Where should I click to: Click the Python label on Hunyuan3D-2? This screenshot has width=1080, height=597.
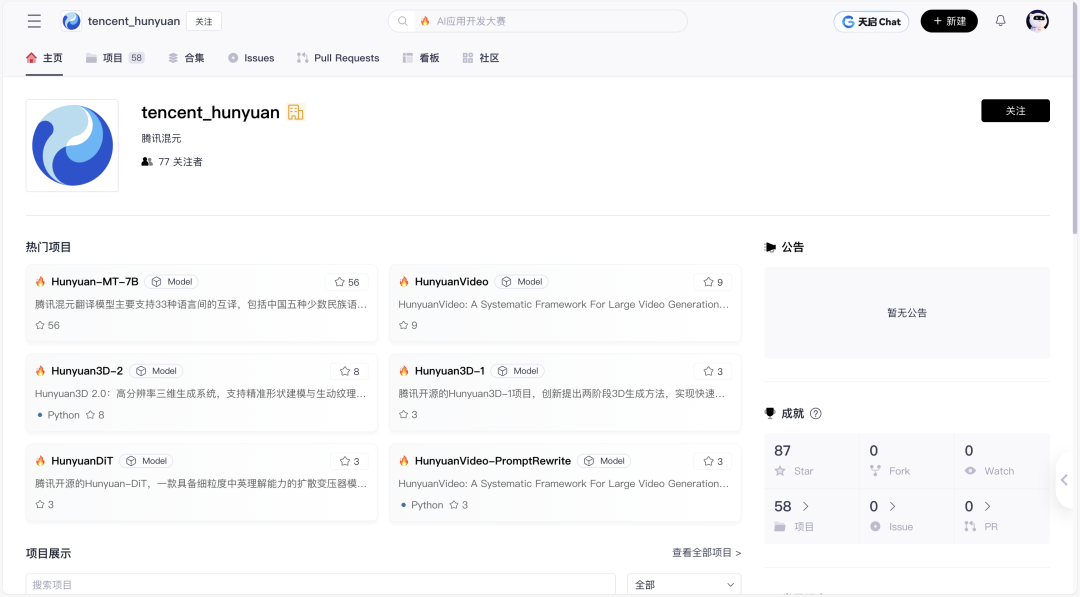[x=63, y=415]
